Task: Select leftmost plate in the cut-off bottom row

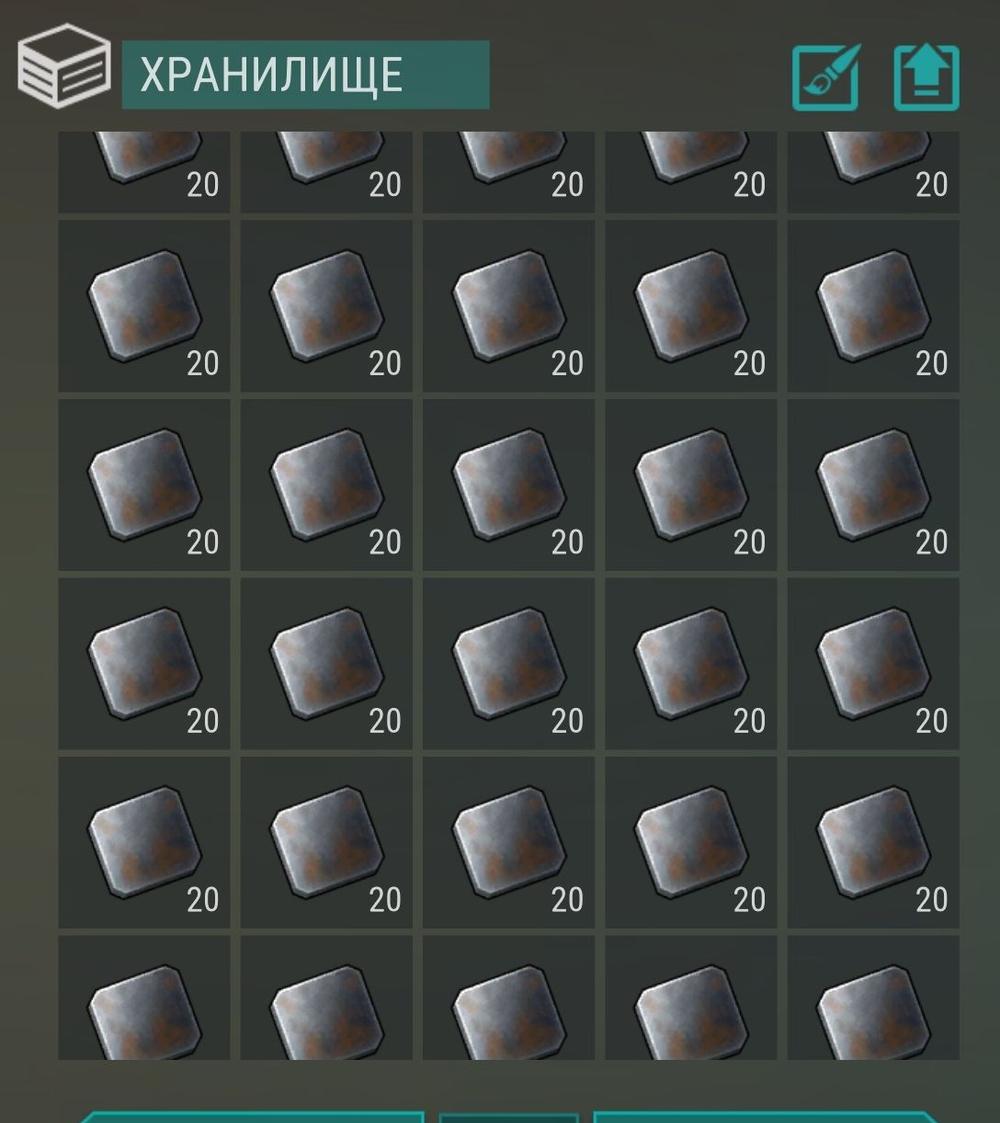Action: coord(144,998)
